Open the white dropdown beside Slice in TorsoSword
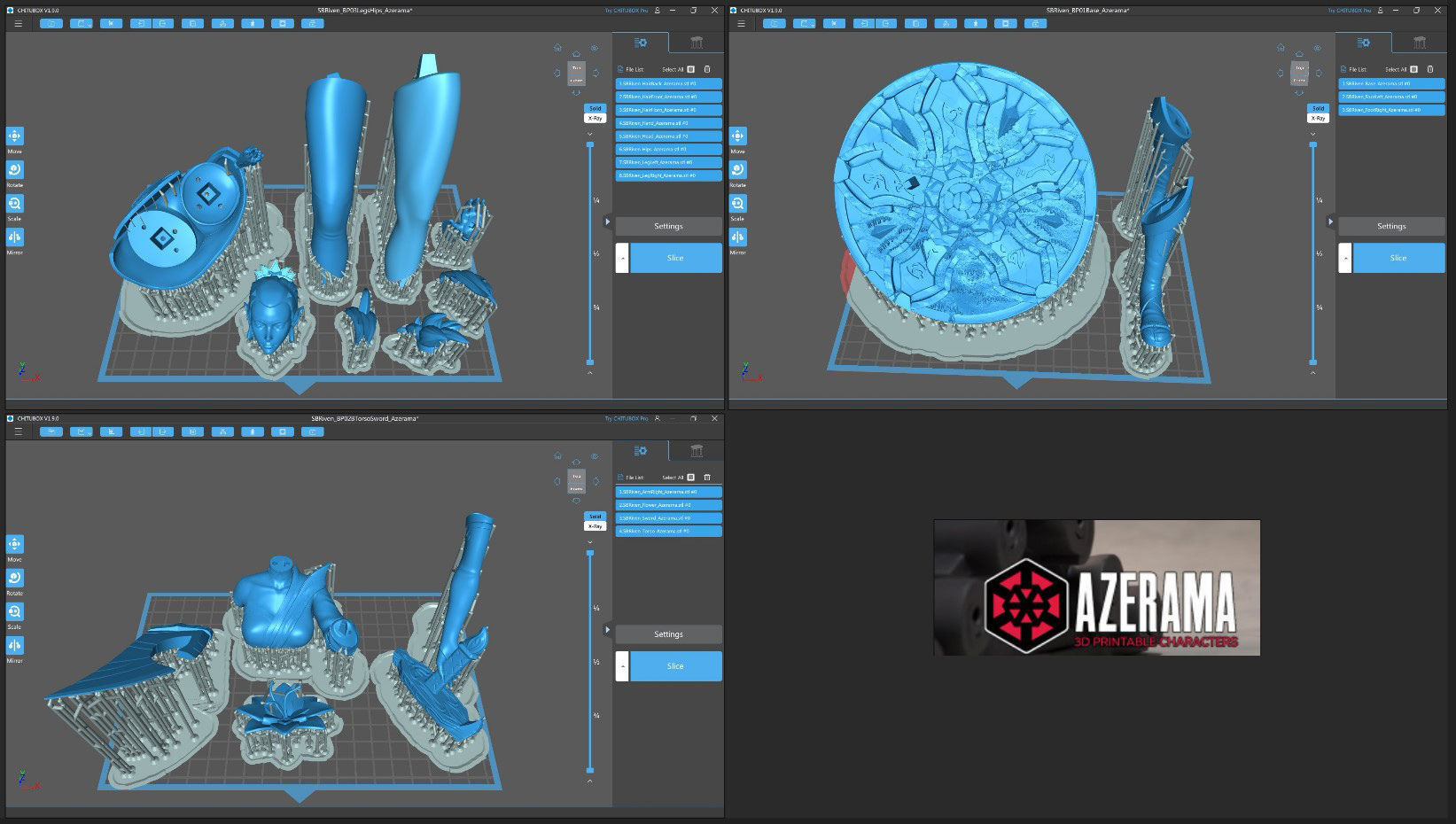Viewport: 1456px width, 824px height. click(x=622, y=666)
